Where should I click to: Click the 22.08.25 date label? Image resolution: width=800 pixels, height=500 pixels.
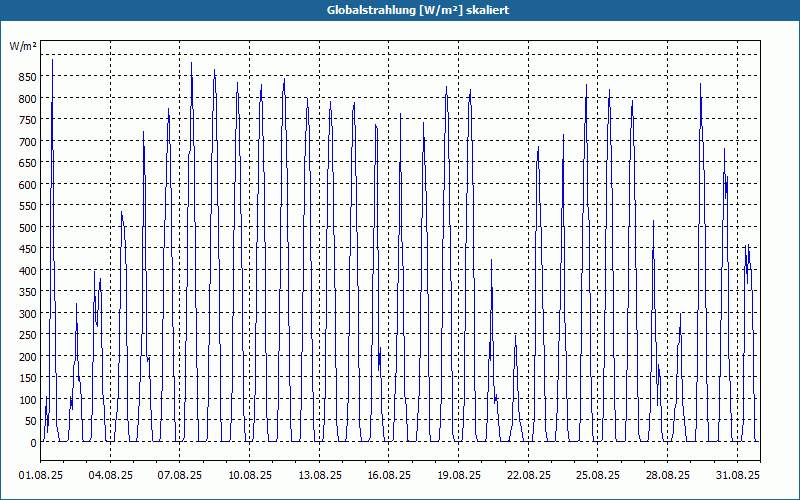(529, 476)
